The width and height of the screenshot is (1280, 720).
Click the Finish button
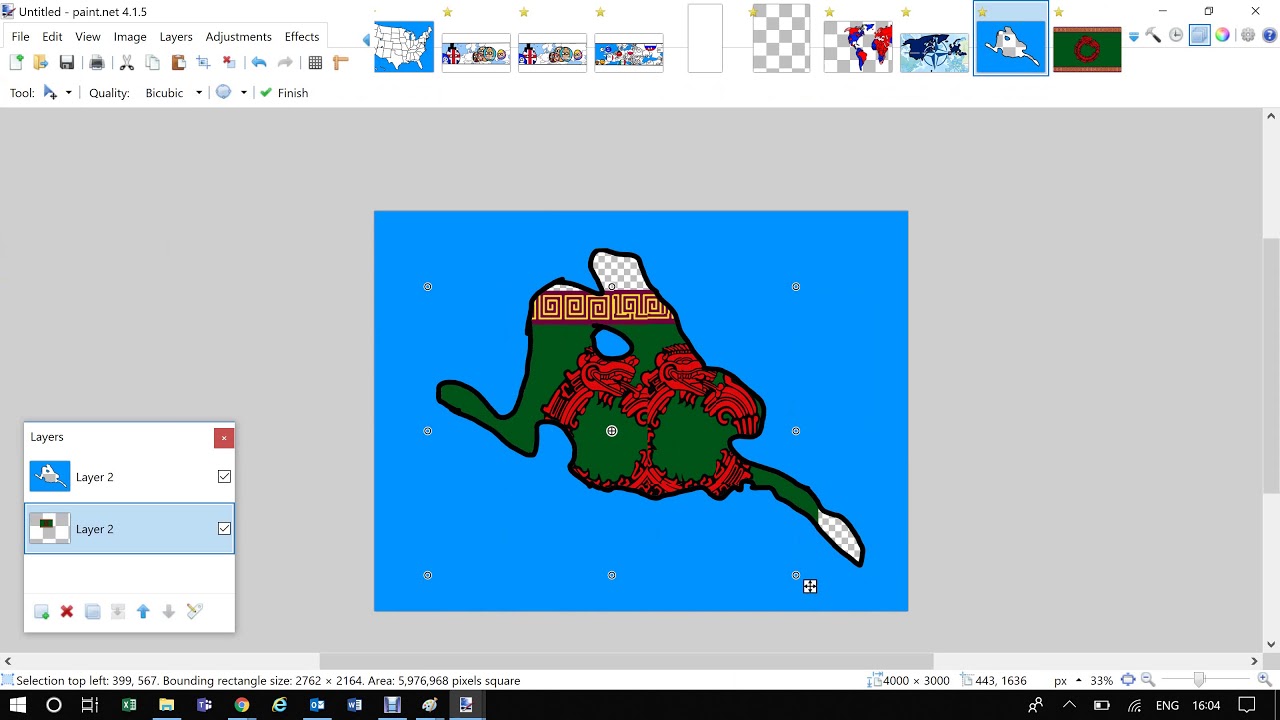click(x=284, y=93)
